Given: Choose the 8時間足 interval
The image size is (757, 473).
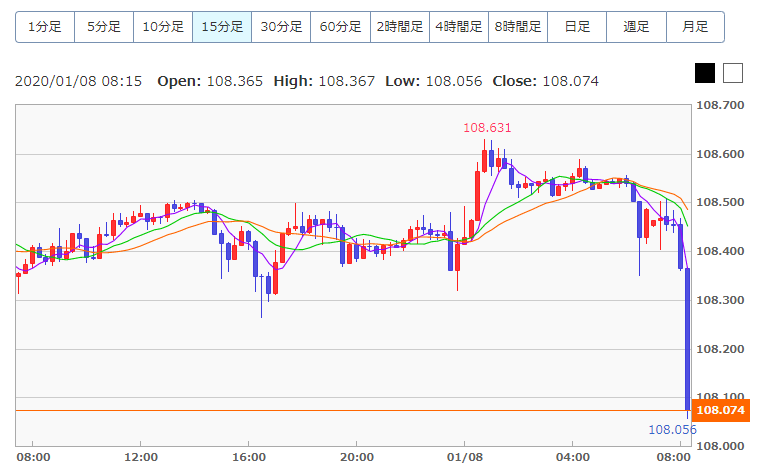Looking at the screenshot, I should pyautogui.click(x=517, y=27).
